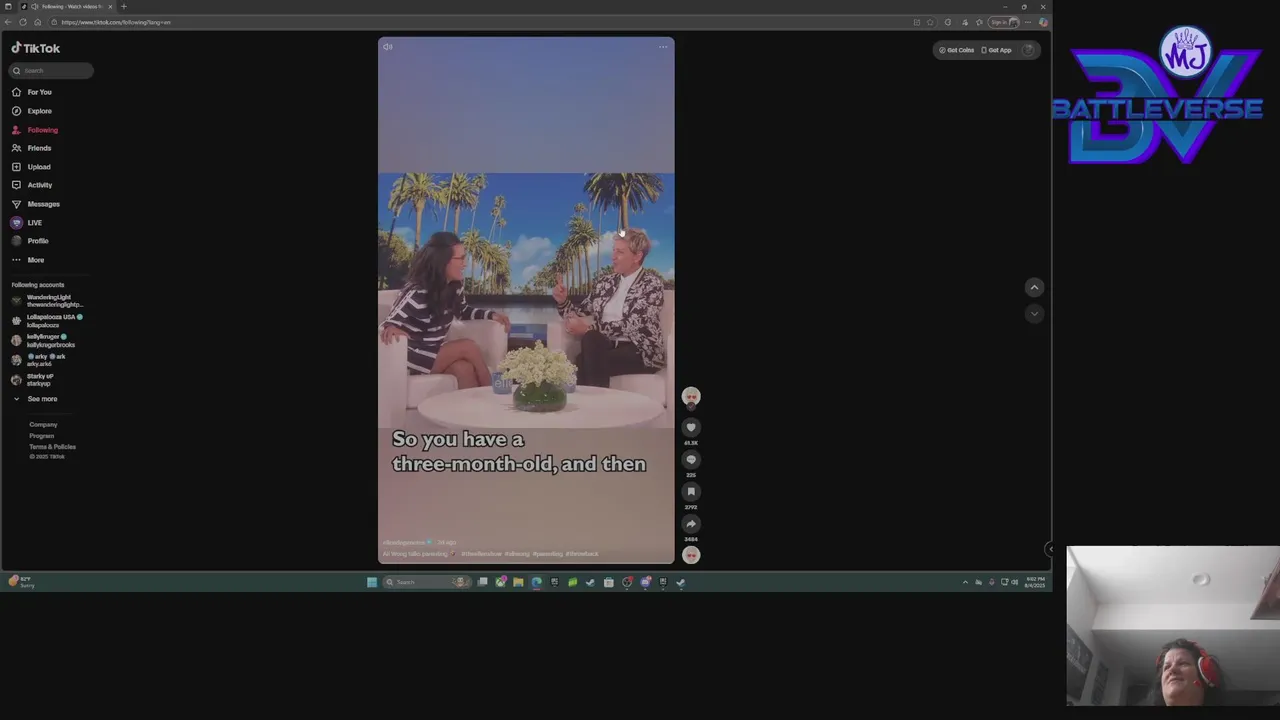Reload the TikTok page
This screenshot has width=1280, height=720.
coord(23,22)
